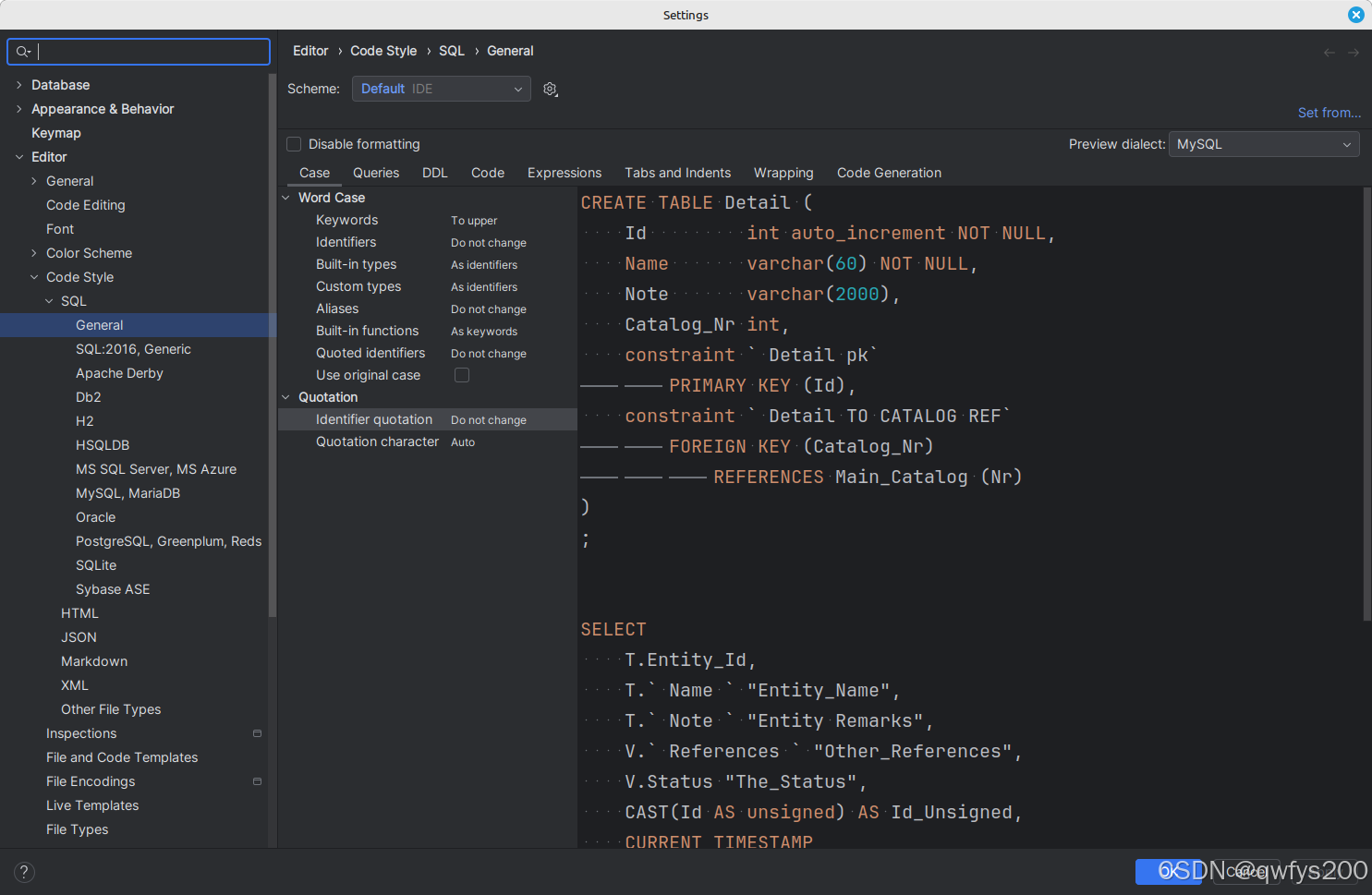This screenshot has width=1372, height=895.
Task: Switch to the Case tab
Action: pyautogui.click(x=314, y=173)
